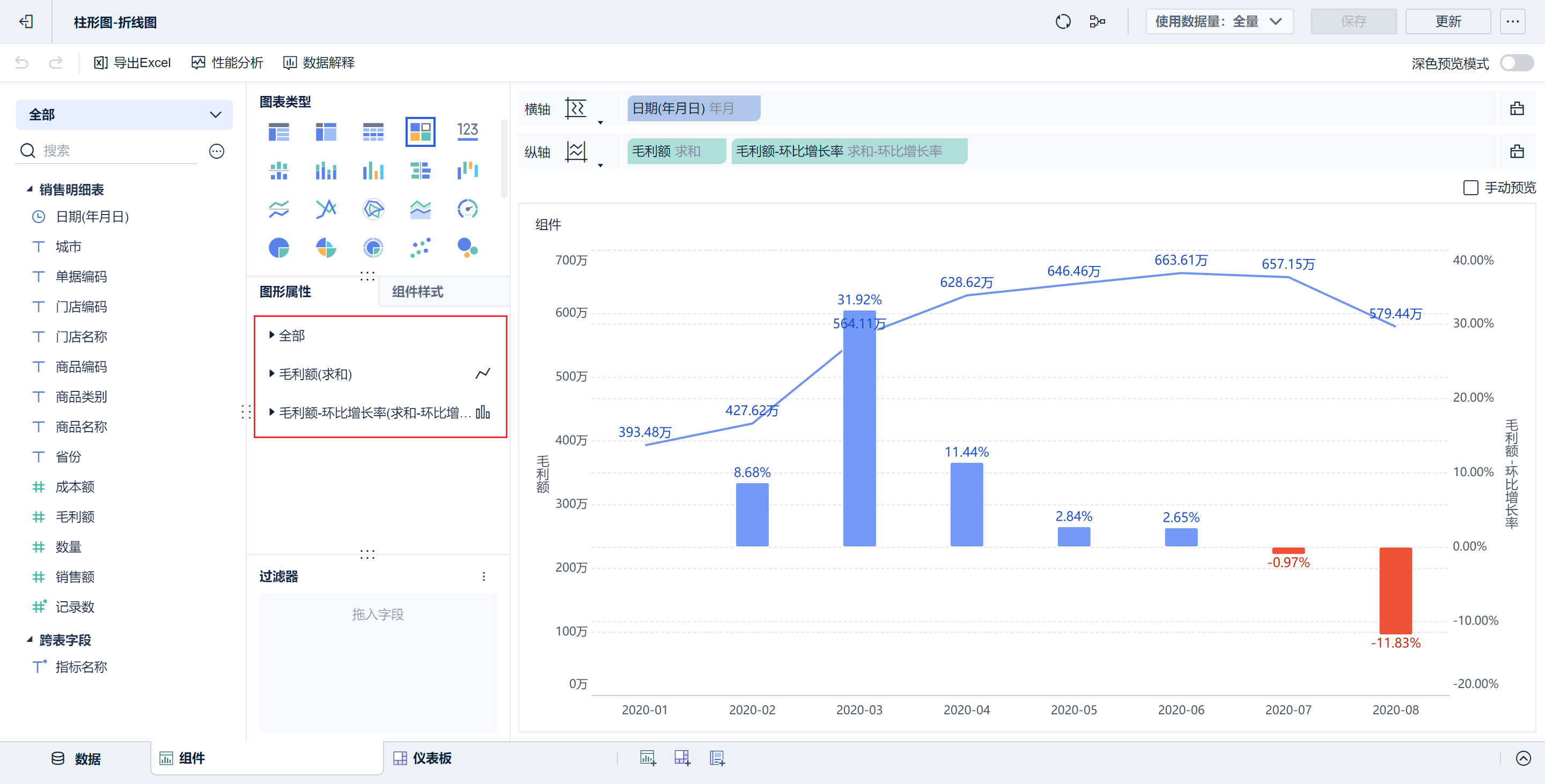The image size is (1545, 784).
Task: Collapse the 销售明细表 tree node
Action: pyautogui.click(x=30, y=189)
